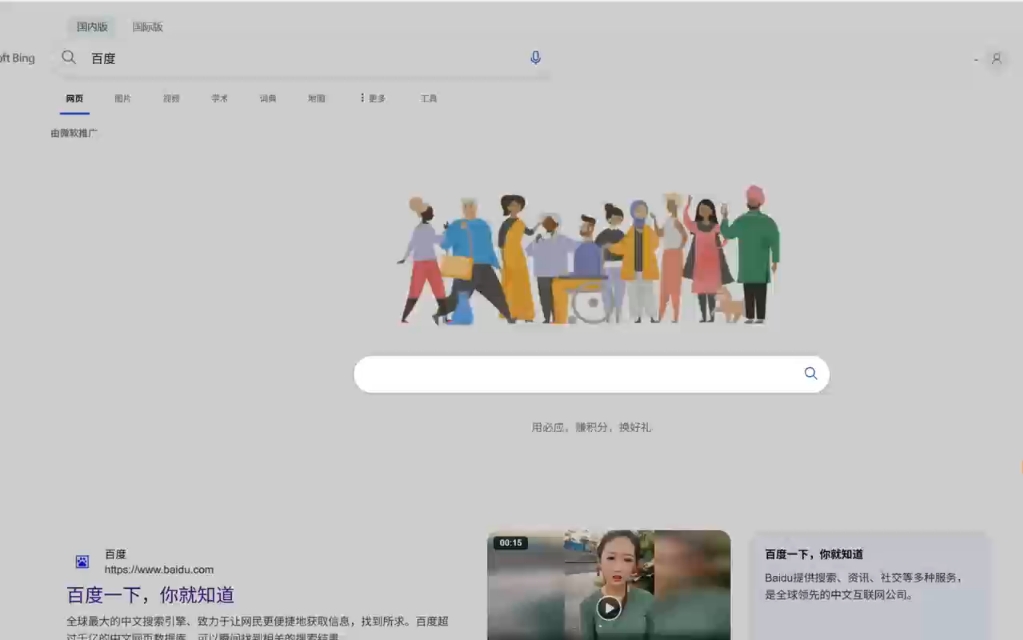Open the user account icon
The image size is (1023, 640).
pyautogui.click(x=996, y=59)
